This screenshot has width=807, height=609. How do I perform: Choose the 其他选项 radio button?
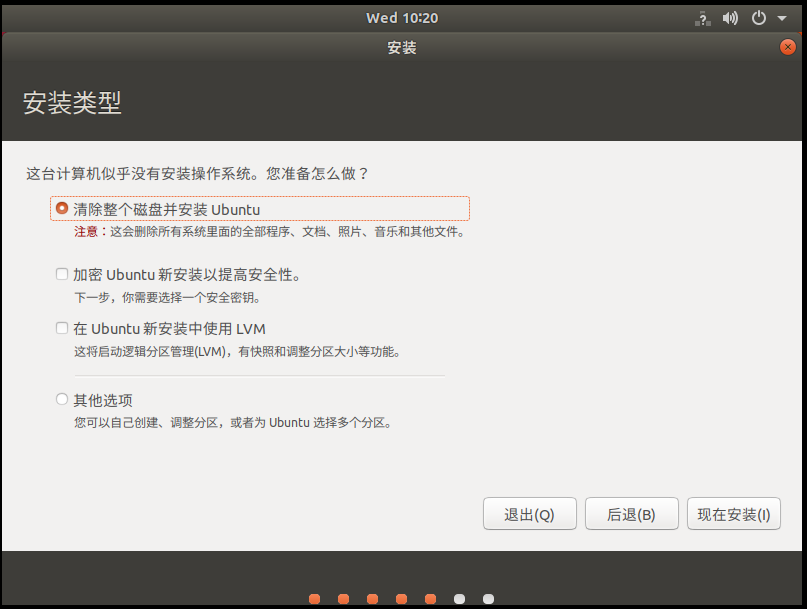click(62, 399)
